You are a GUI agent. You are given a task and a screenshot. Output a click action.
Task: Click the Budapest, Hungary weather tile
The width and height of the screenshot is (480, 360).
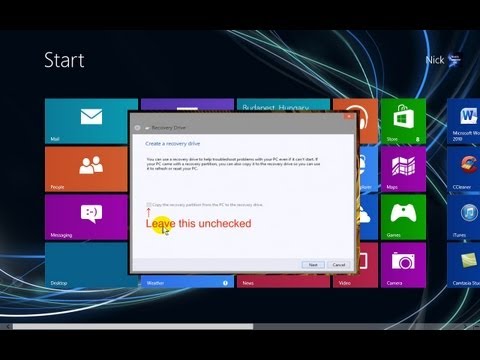click(x=283, y=105)
